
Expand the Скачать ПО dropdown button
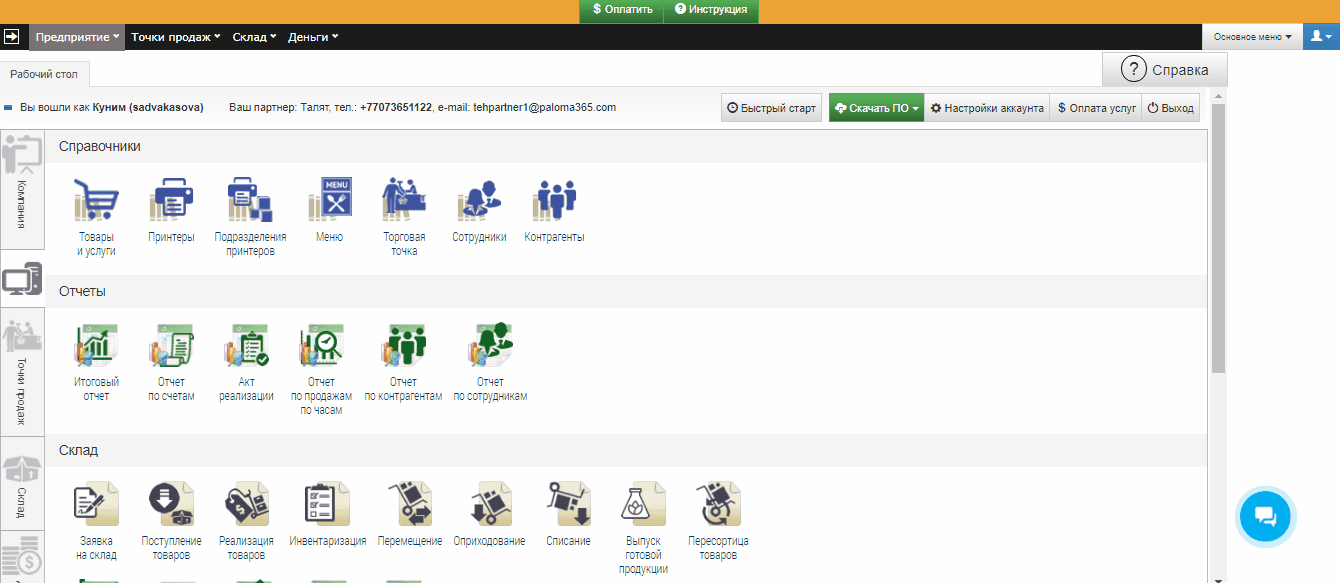(x=875, y=108)
